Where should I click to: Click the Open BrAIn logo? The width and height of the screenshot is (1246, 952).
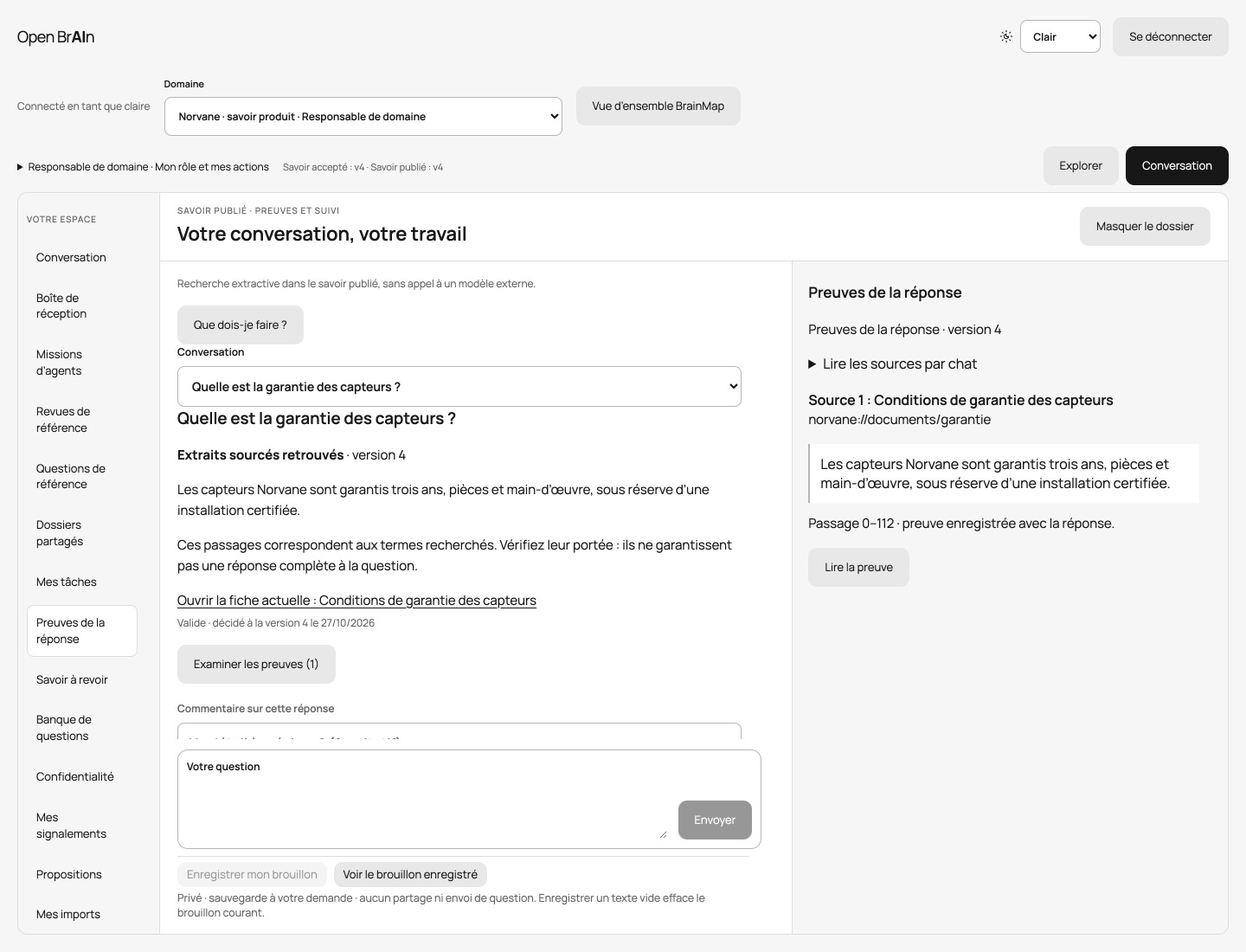click(x=55, y=37)
